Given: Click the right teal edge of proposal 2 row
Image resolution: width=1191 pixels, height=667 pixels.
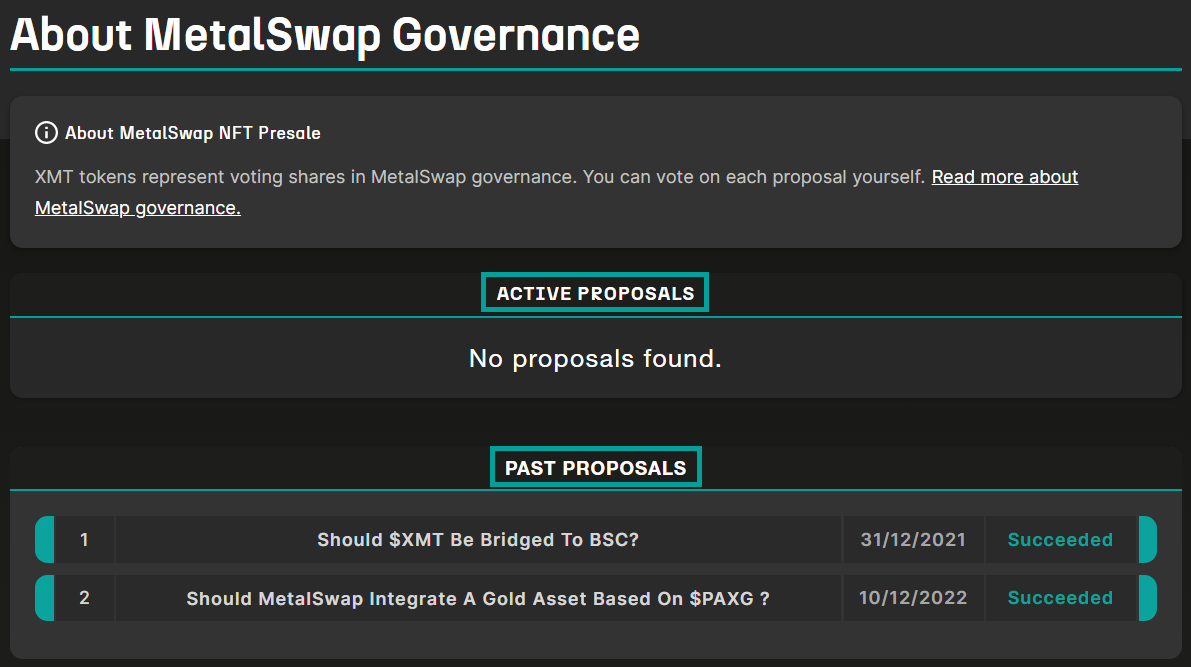Looking at the screenshot, I should [x=1147, y=598].
